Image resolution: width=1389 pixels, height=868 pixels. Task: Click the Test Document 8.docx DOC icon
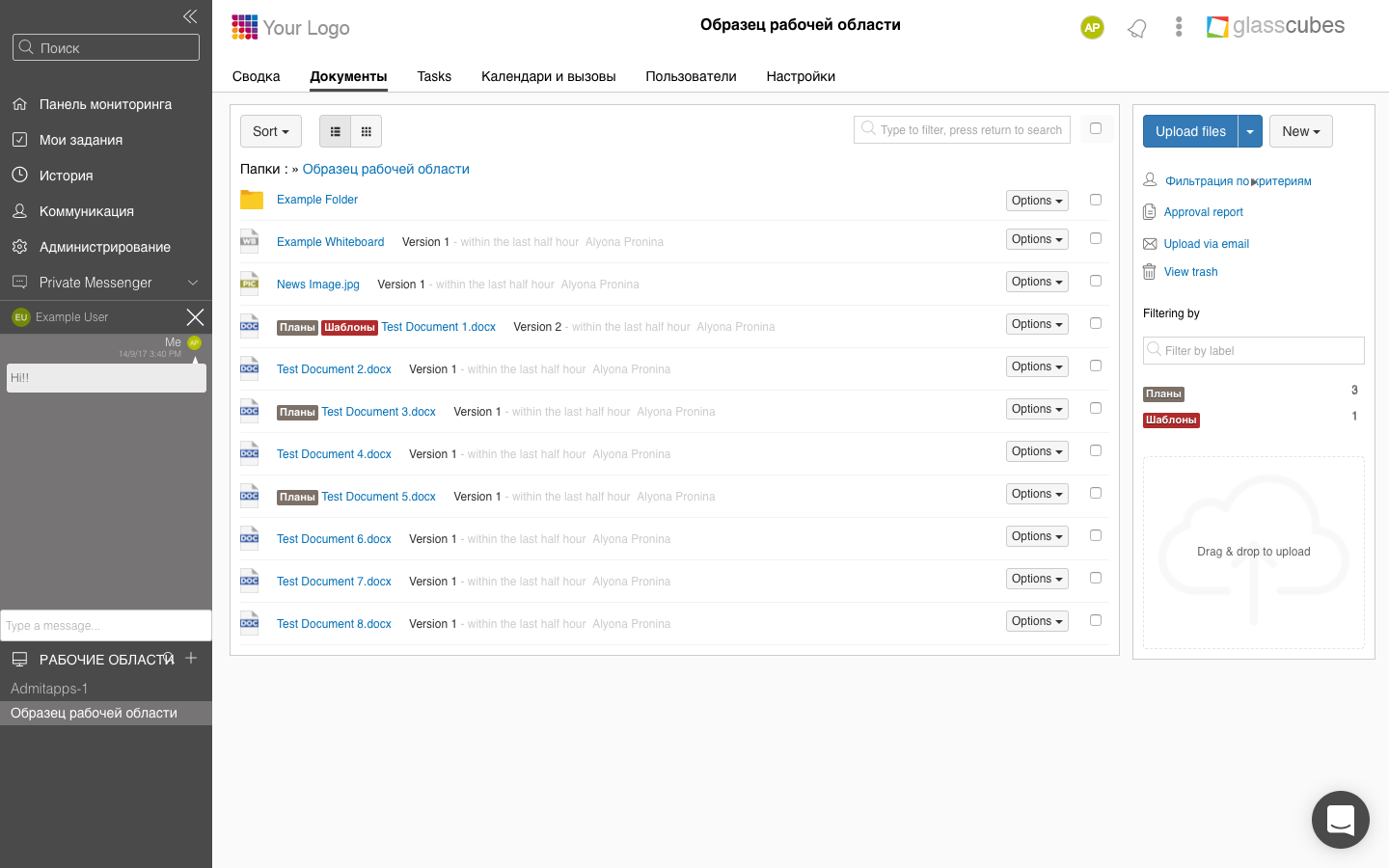(x=250, y=623)
